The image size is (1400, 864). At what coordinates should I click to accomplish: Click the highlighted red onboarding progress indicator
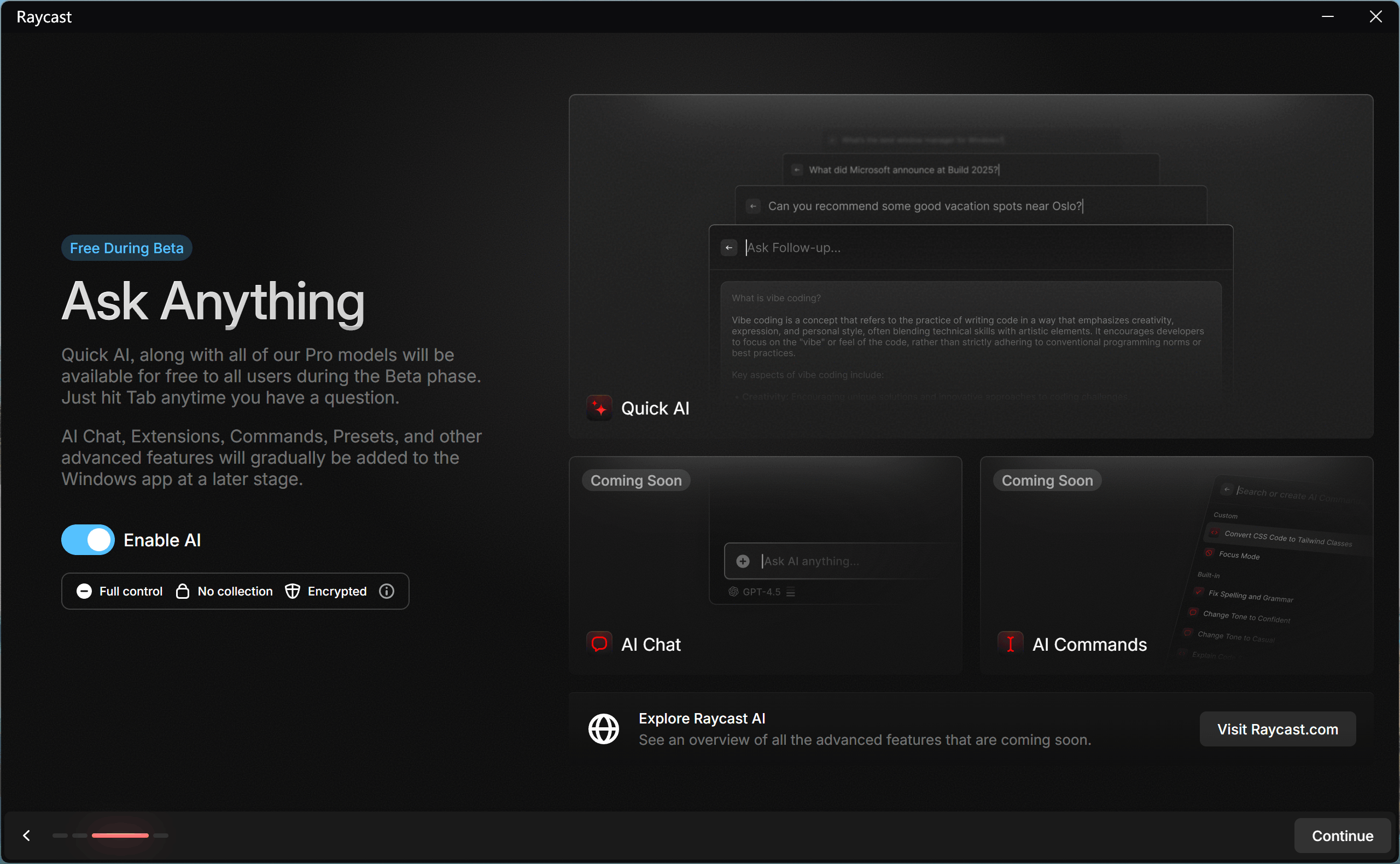pos(120,836)
